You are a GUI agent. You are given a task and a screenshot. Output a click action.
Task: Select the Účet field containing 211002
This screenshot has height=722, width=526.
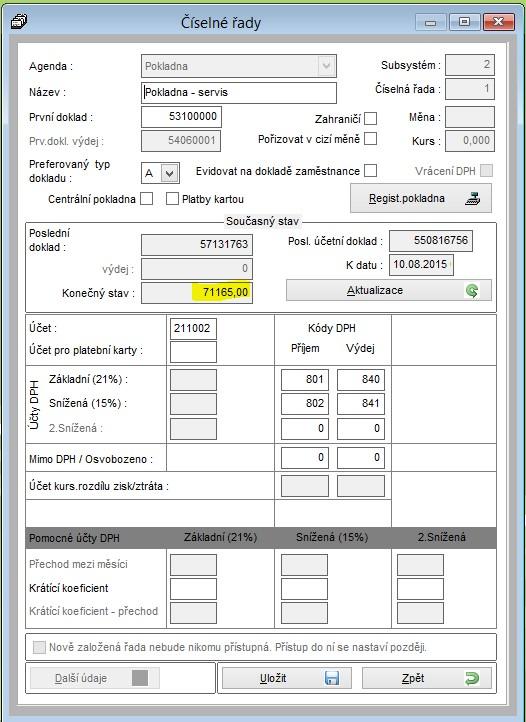click(x=193, y=328)
